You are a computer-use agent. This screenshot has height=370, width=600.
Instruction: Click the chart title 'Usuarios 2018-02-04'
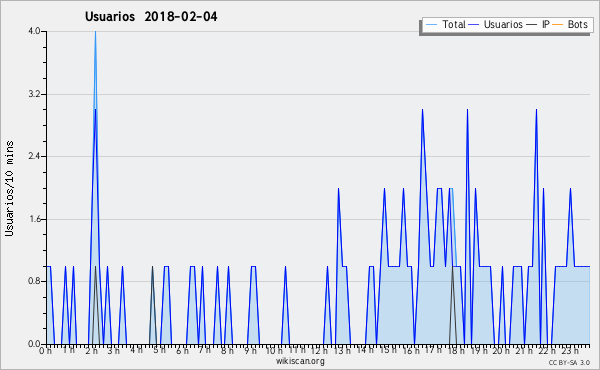151,17
